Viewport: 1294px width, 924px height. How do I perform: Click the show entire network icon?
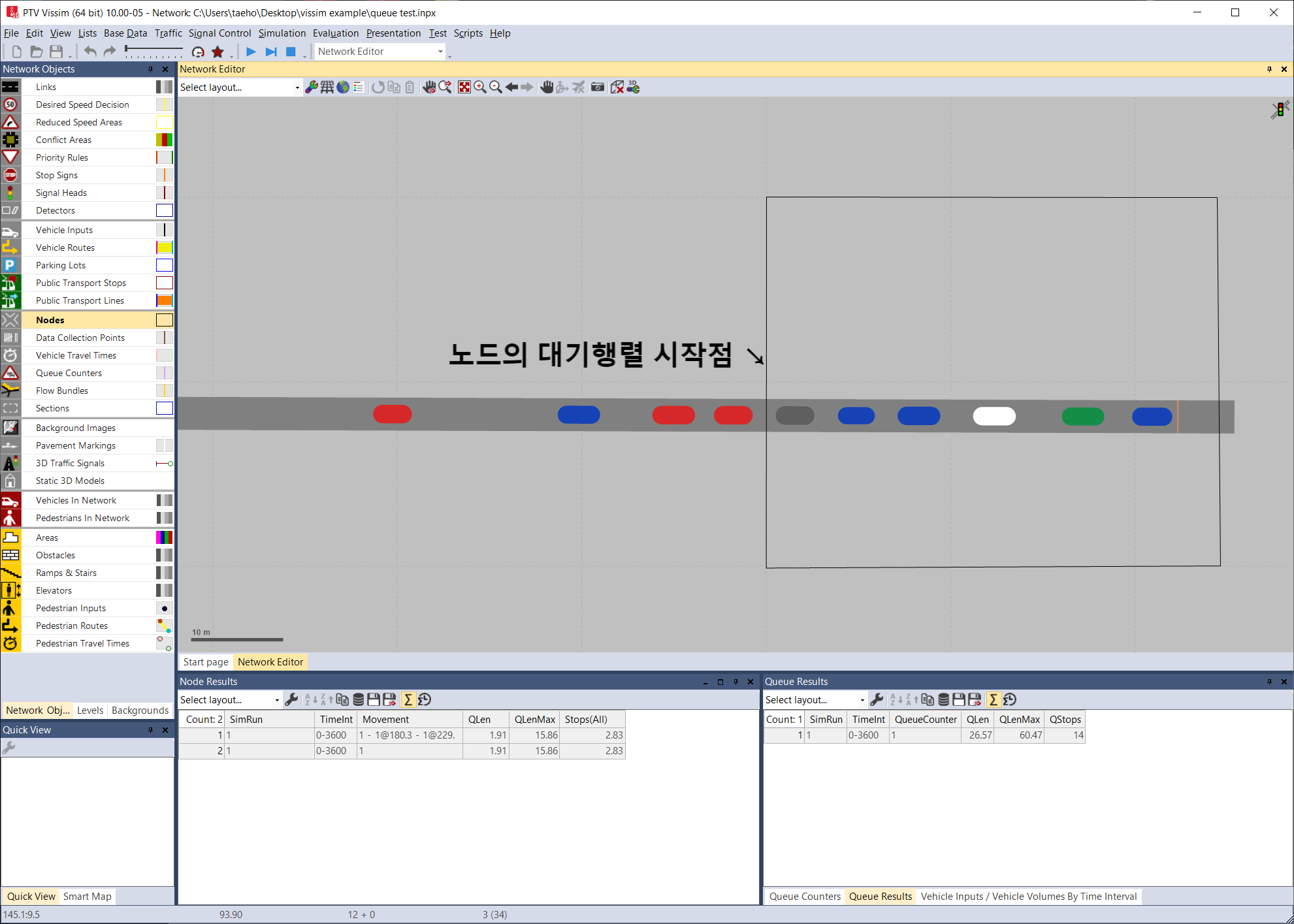pos(464,88)
